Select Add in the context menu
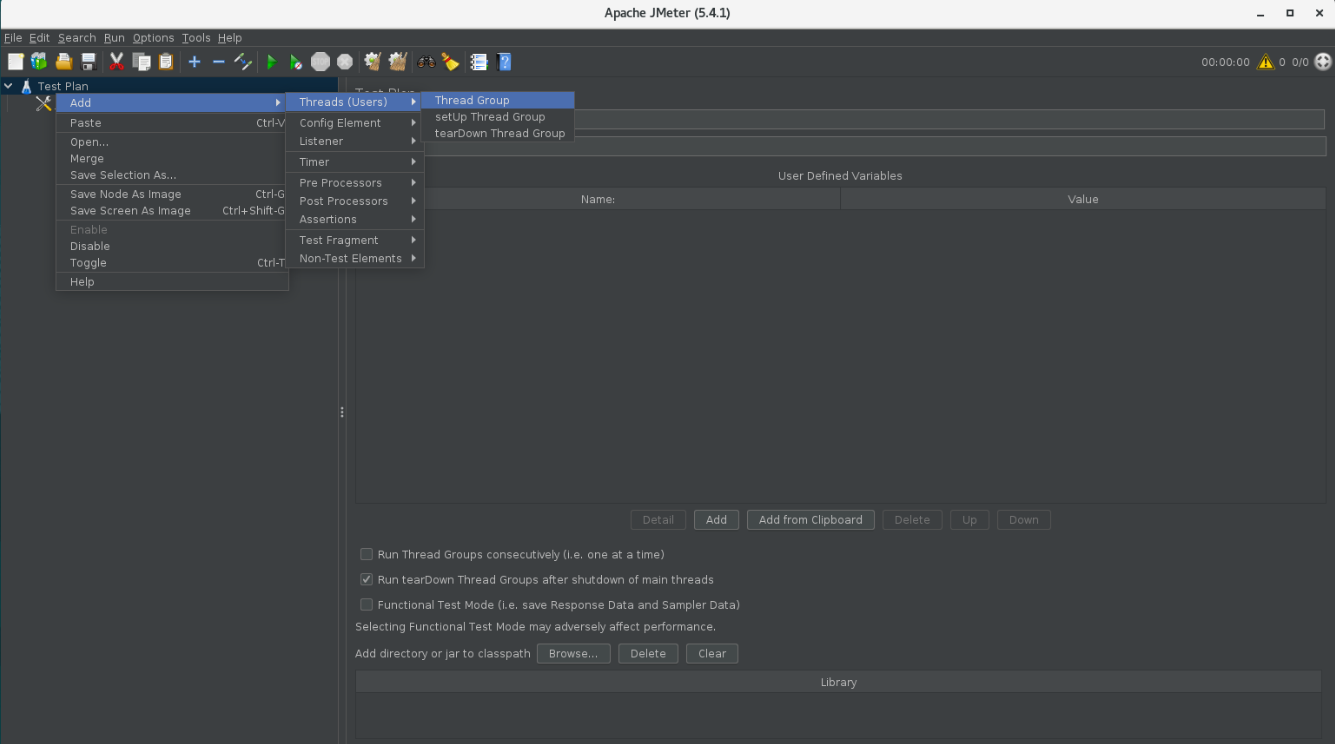This screenshot has width=1335, height=746. tap(172, 103)
